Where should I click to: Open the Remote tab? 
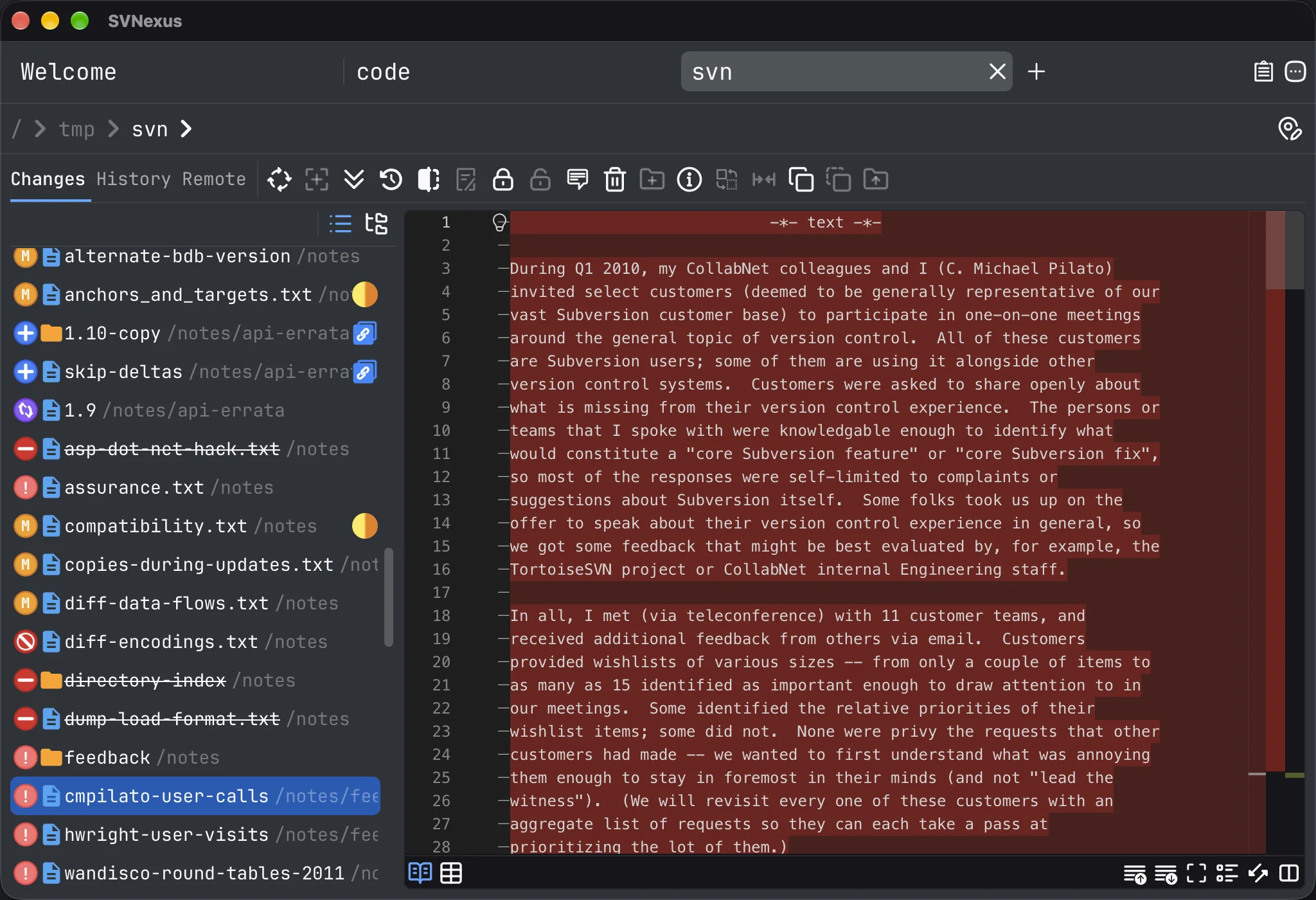click(214, 179)
